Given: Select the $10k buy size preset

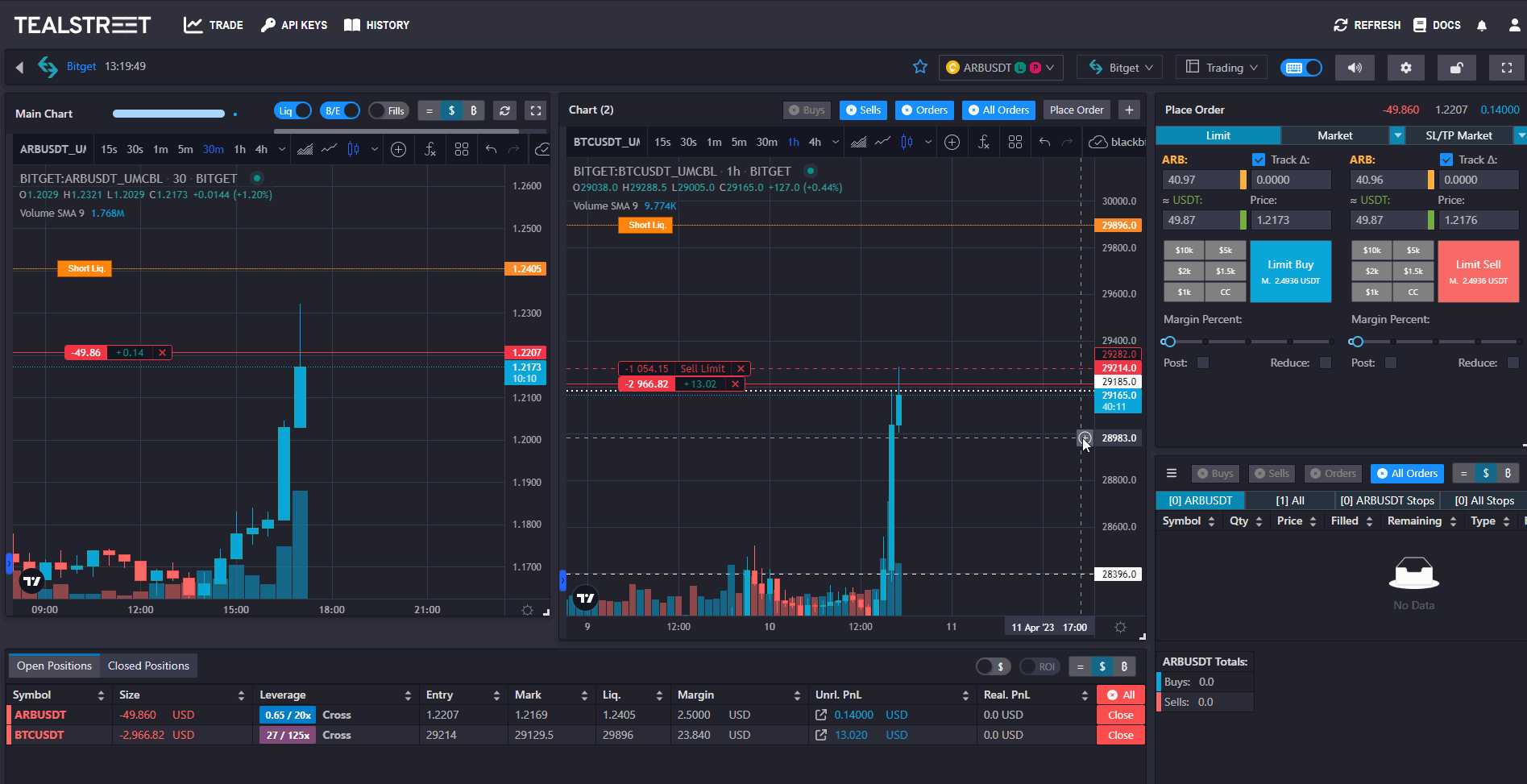Looking at the screenshot, I should (1184, 251).
